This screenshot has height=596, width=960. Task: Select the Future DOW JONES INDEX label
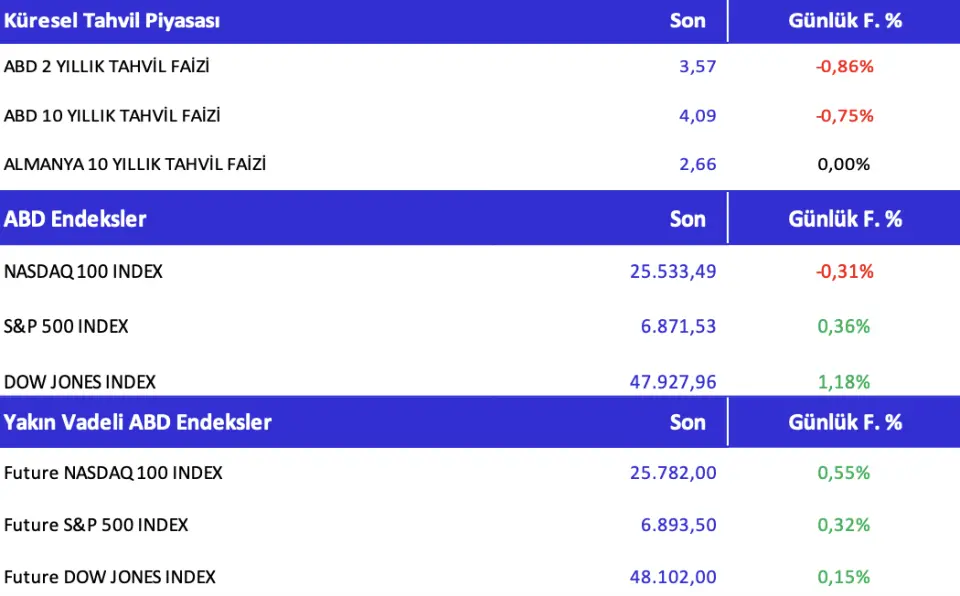110,577
